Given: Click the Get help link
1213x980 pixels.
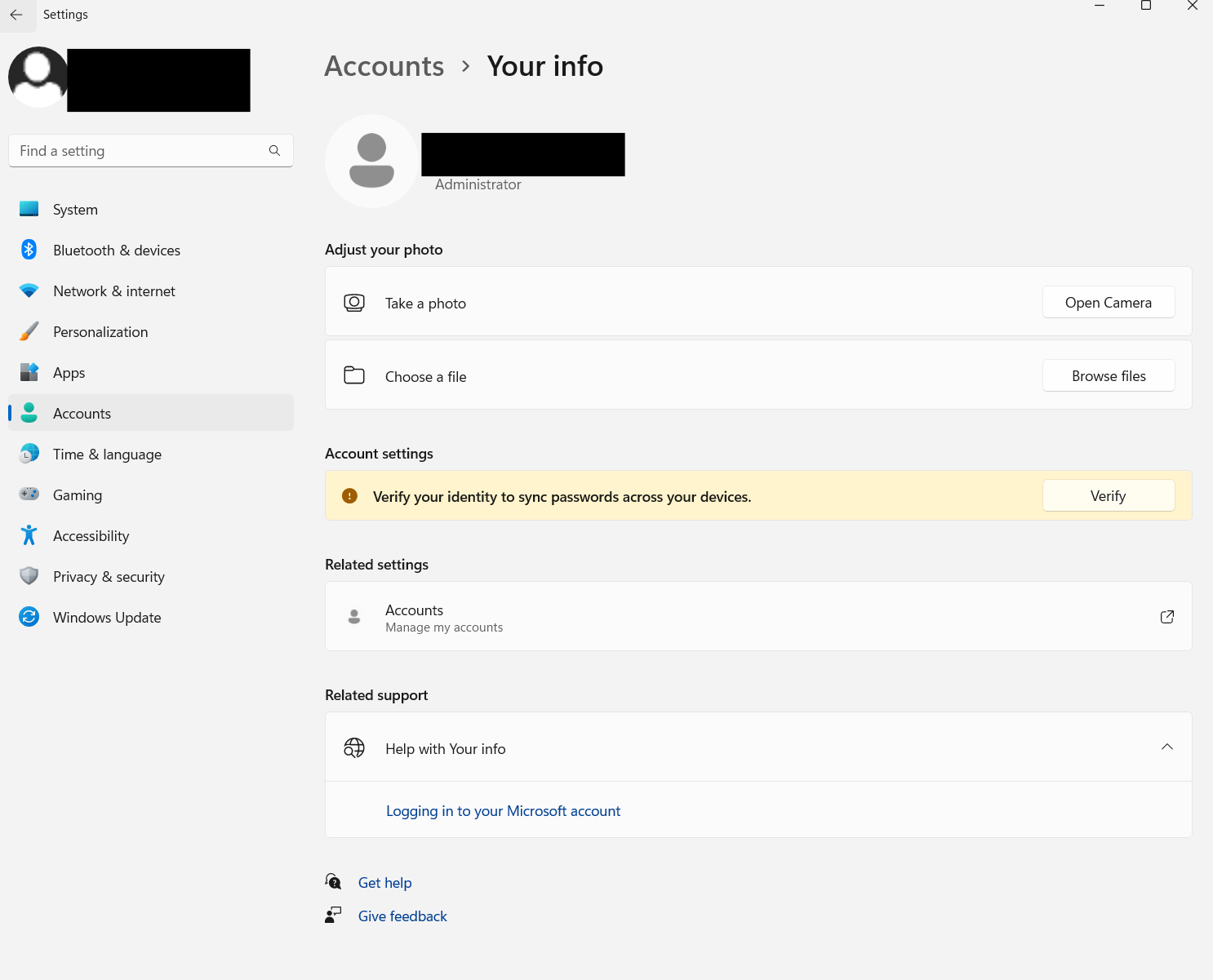Looking at the screenshot, I should click(x=384, y=883).
